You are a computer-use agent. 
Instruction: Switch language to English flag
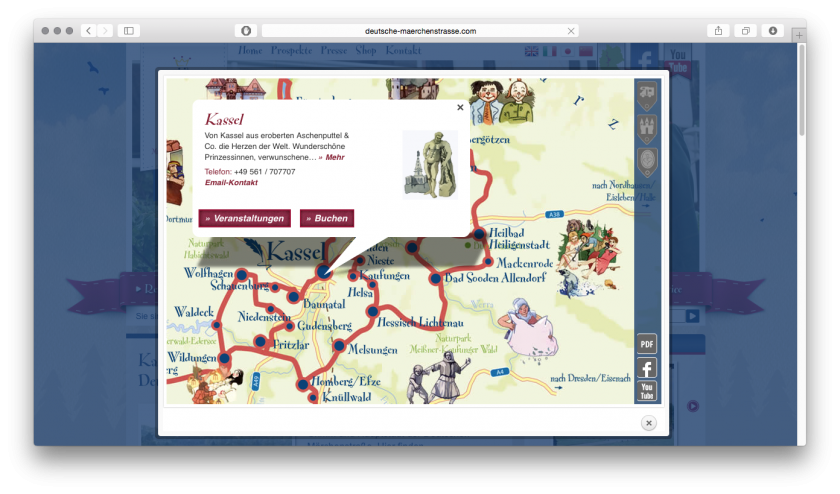531,51
